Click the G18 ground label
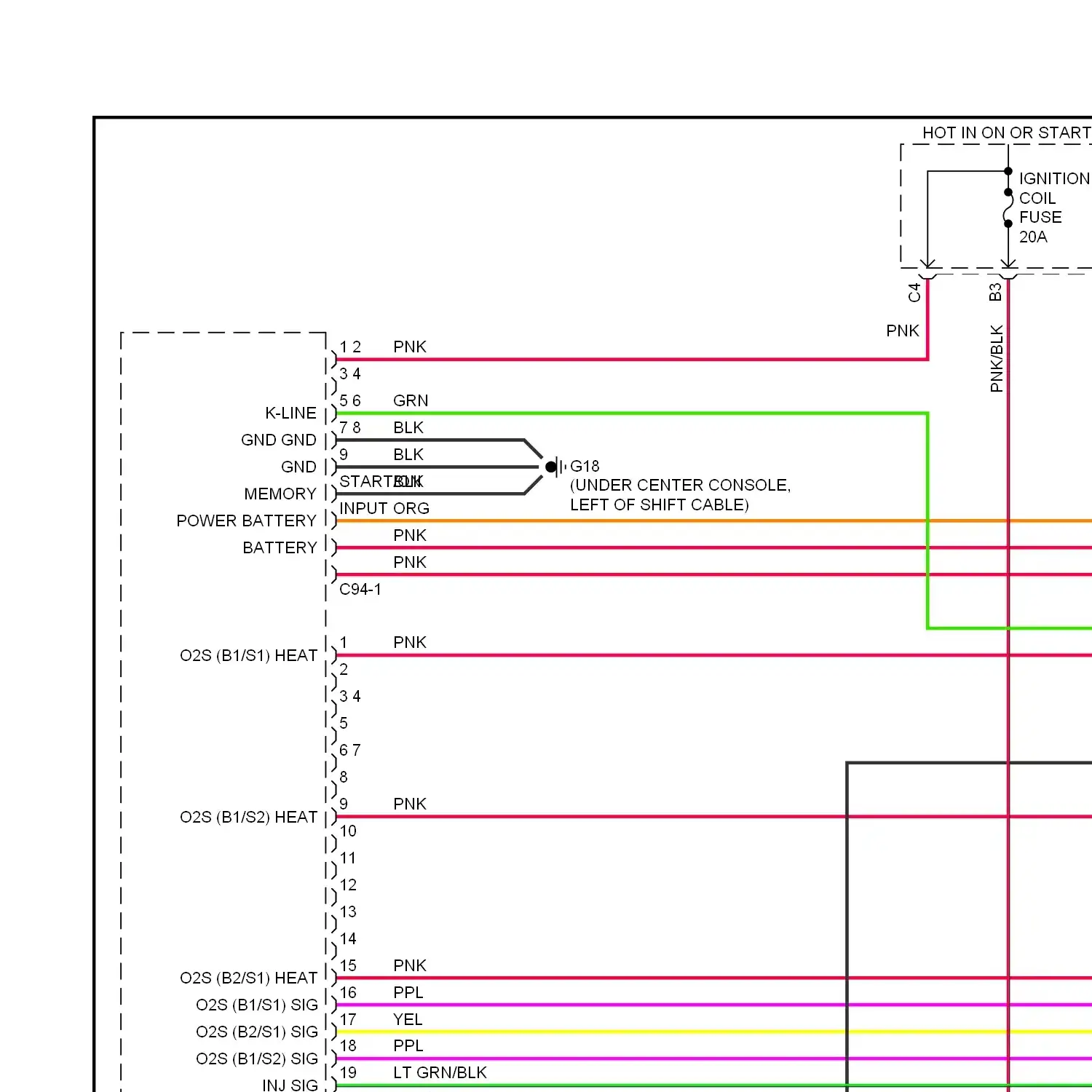Image resolution: width=1092 pixels, height=1092 pixels. [585, 466]
